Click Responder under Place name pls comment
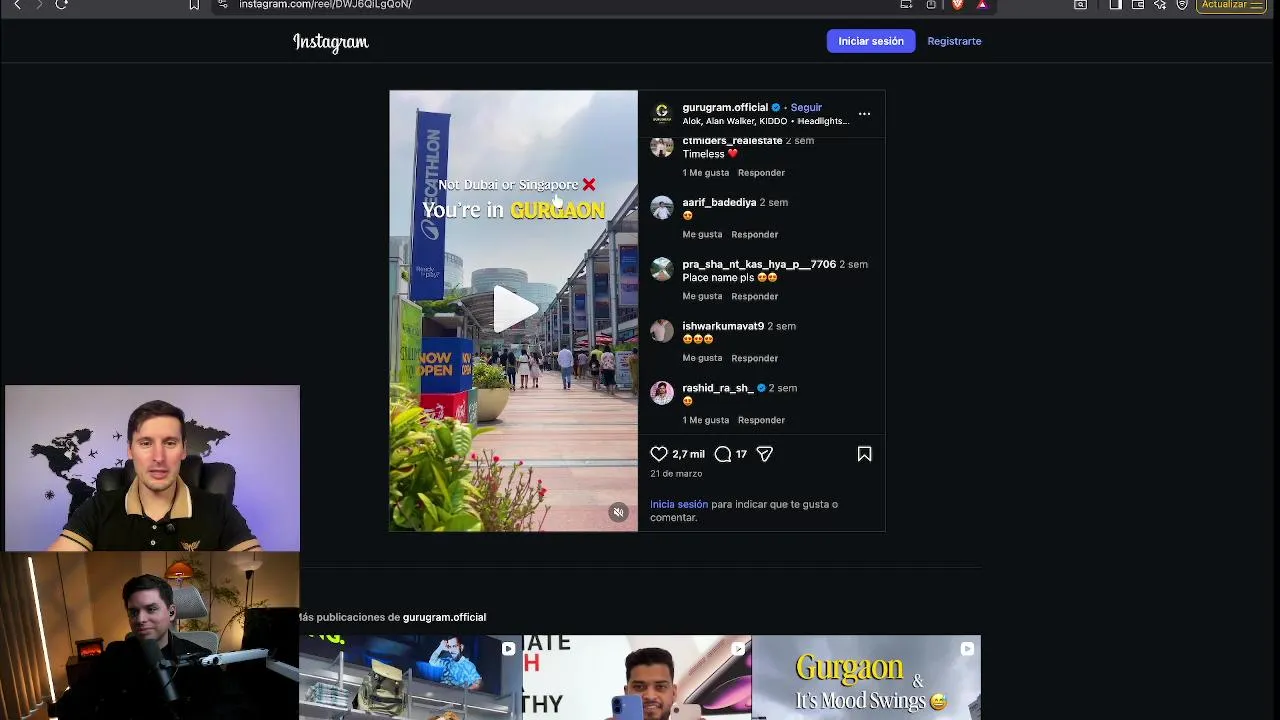 coord(754,297)
